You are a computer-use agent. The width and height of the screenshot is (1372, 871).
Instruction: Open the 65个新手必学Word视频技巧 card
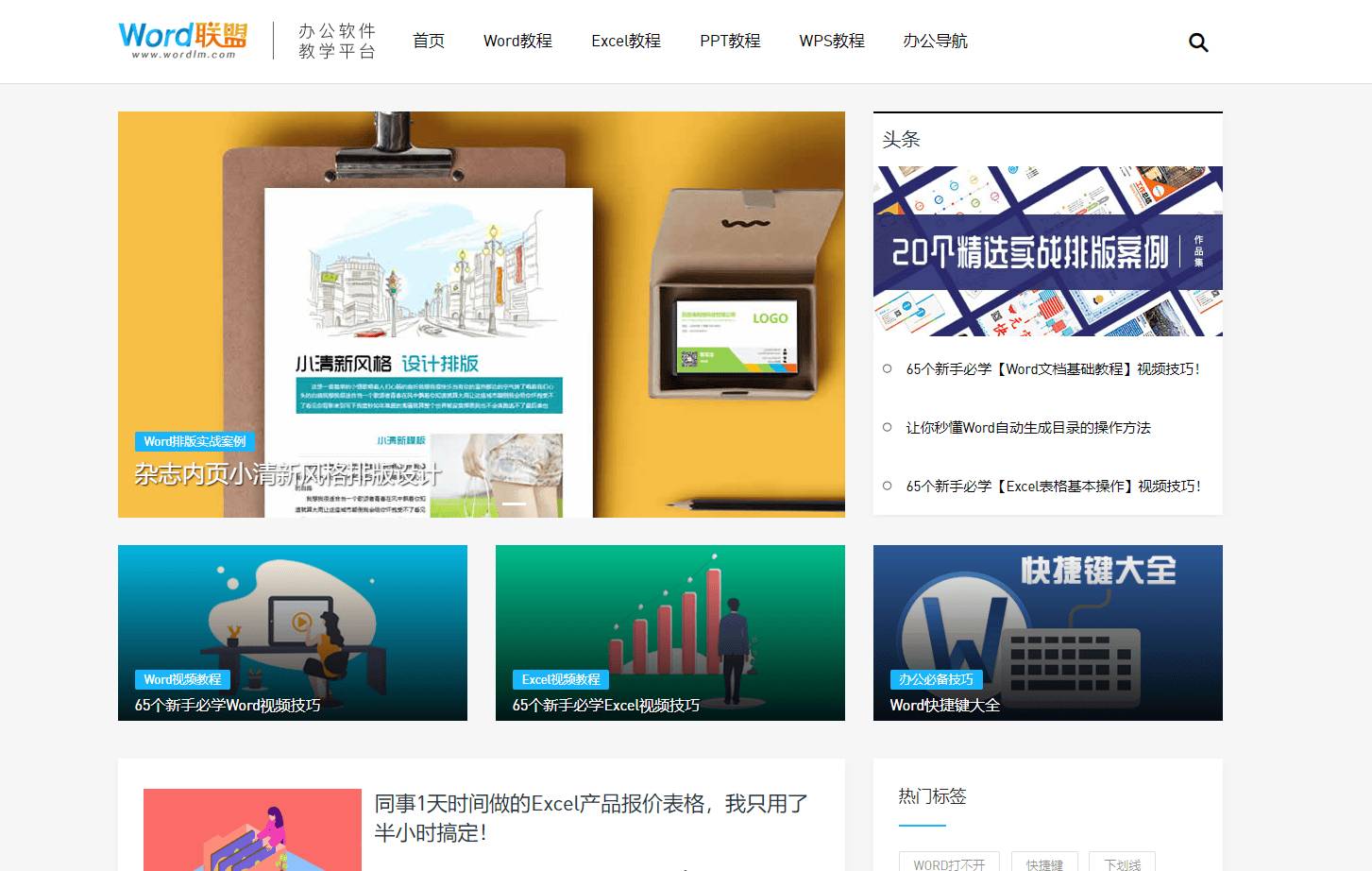tap(227, 706)
